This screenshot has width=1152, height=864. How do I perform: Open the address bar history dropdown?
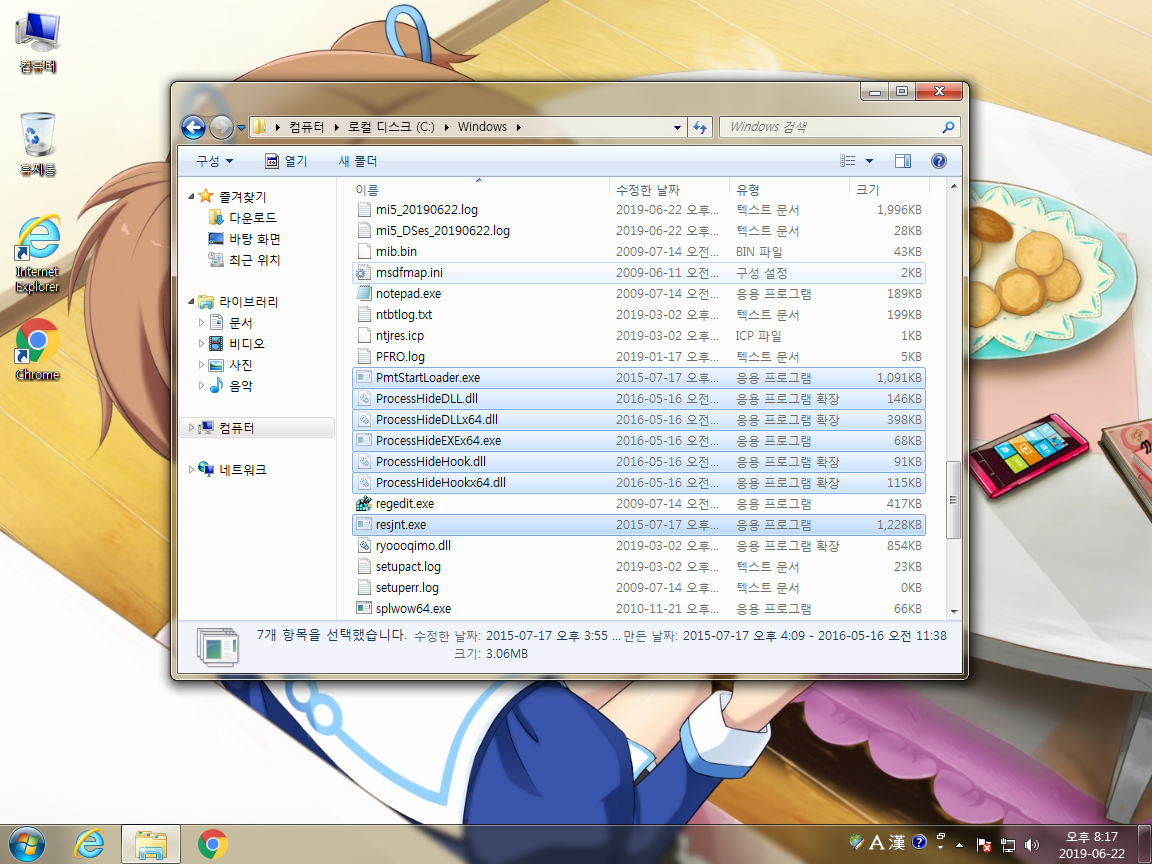[x=677, y=127]
